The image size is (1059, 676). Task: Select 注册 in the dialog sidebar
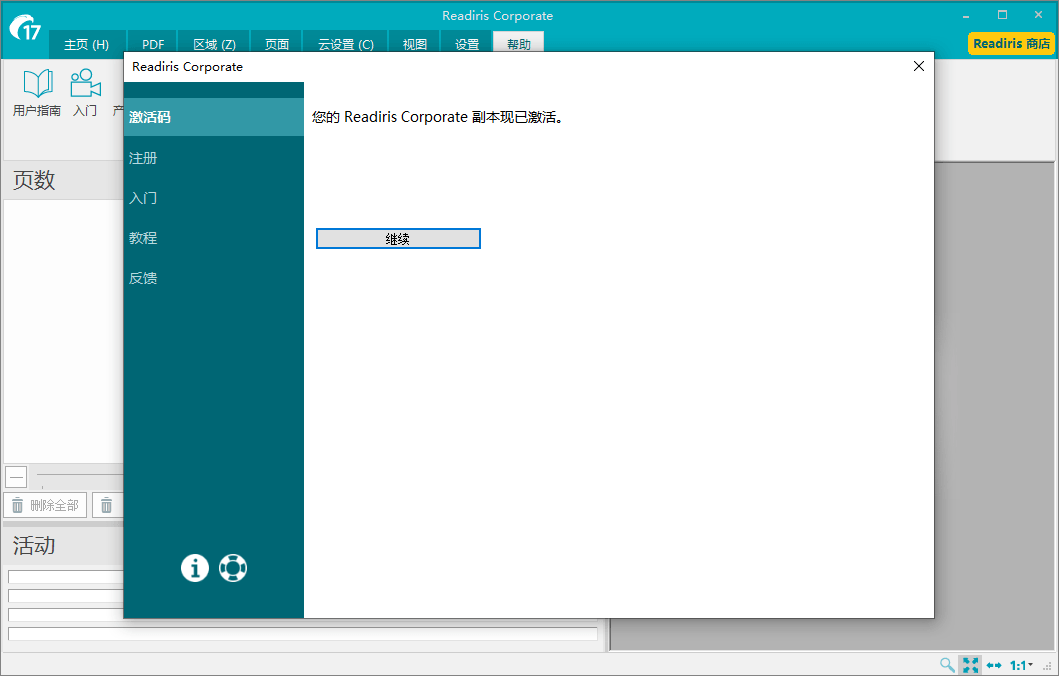coord(143,158)
